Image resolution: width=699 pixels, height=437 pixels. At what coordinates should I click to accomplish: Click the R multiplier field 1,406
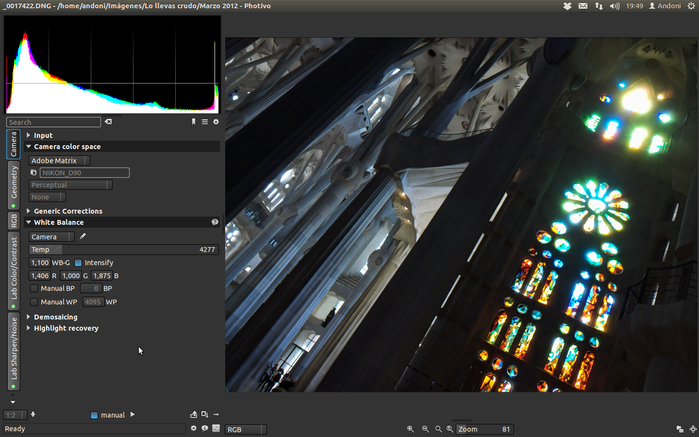[x=40, y=276]
